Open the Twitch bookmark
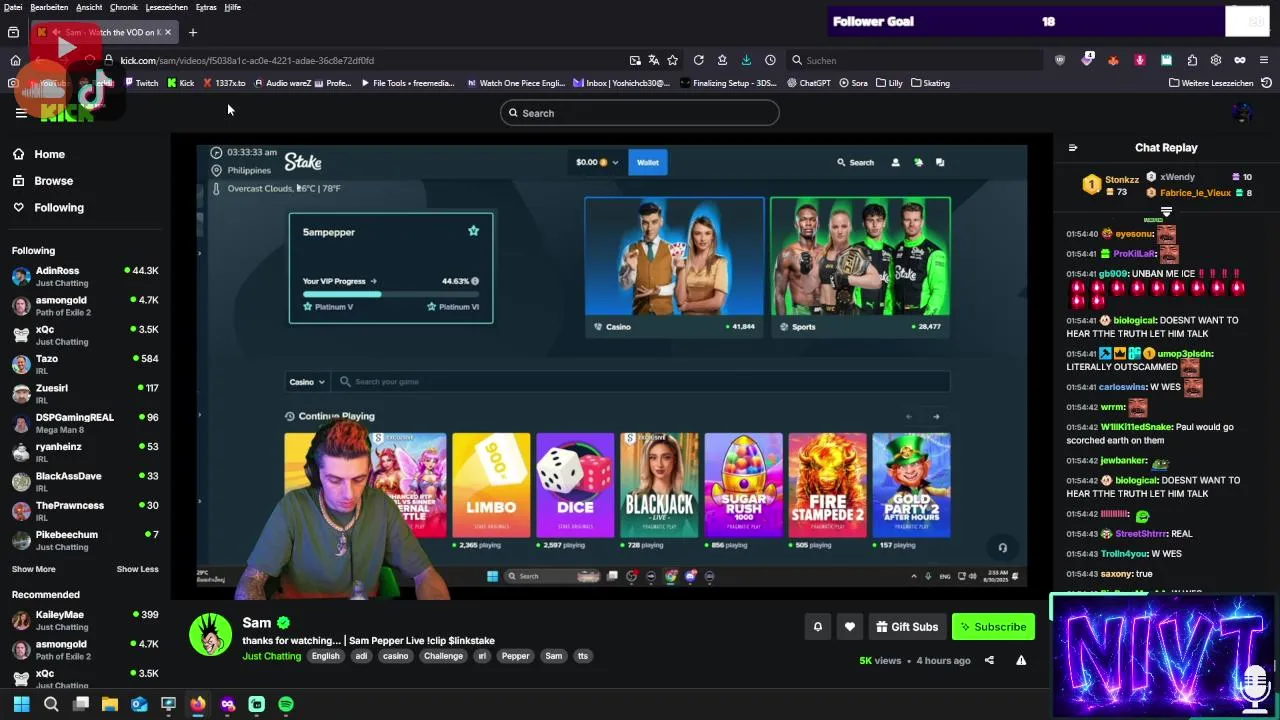 click(x=141, y=83)
